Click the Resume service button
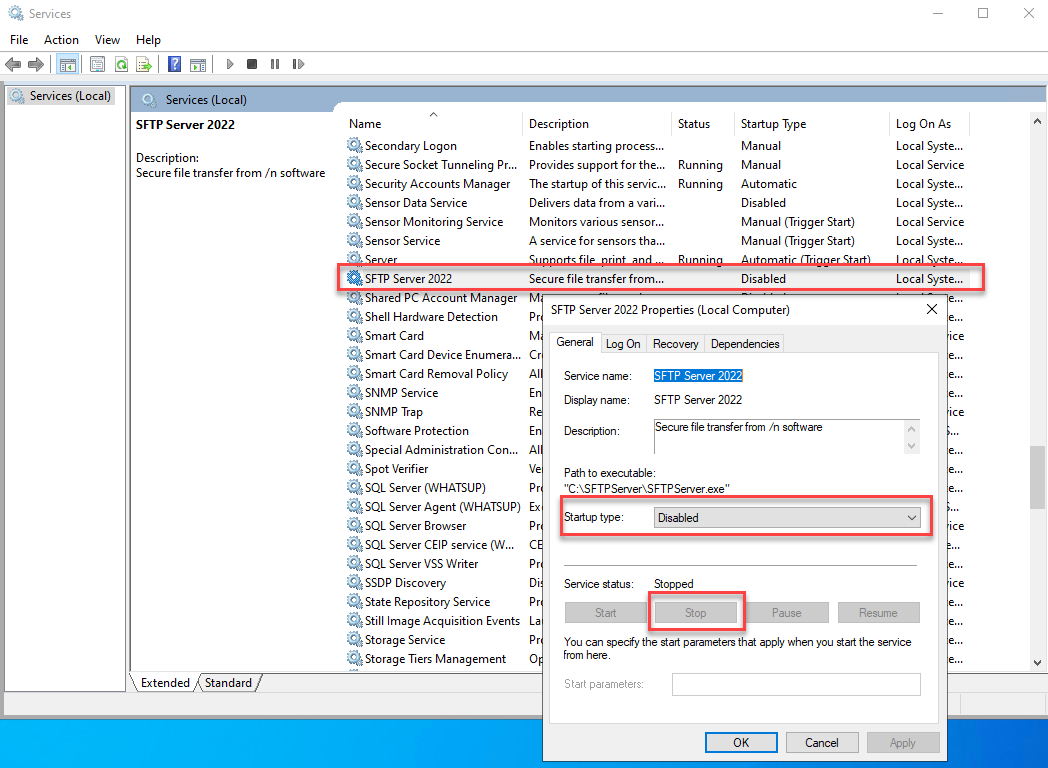Image resolution: width=1048 pixels, height=768 pixels. [x=878, y=613]
